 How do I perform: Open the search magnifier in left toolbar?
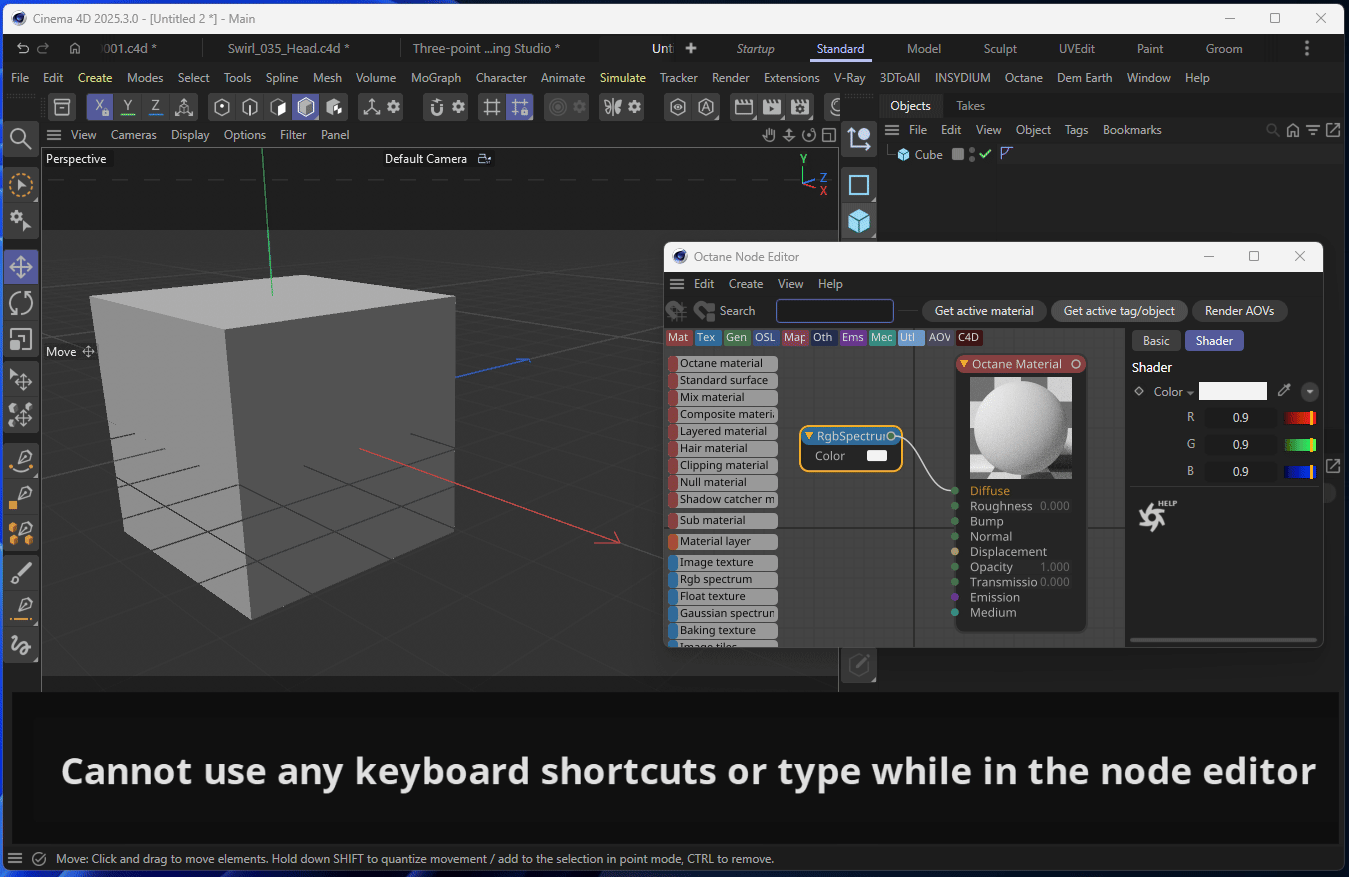[x=20, y=138]
